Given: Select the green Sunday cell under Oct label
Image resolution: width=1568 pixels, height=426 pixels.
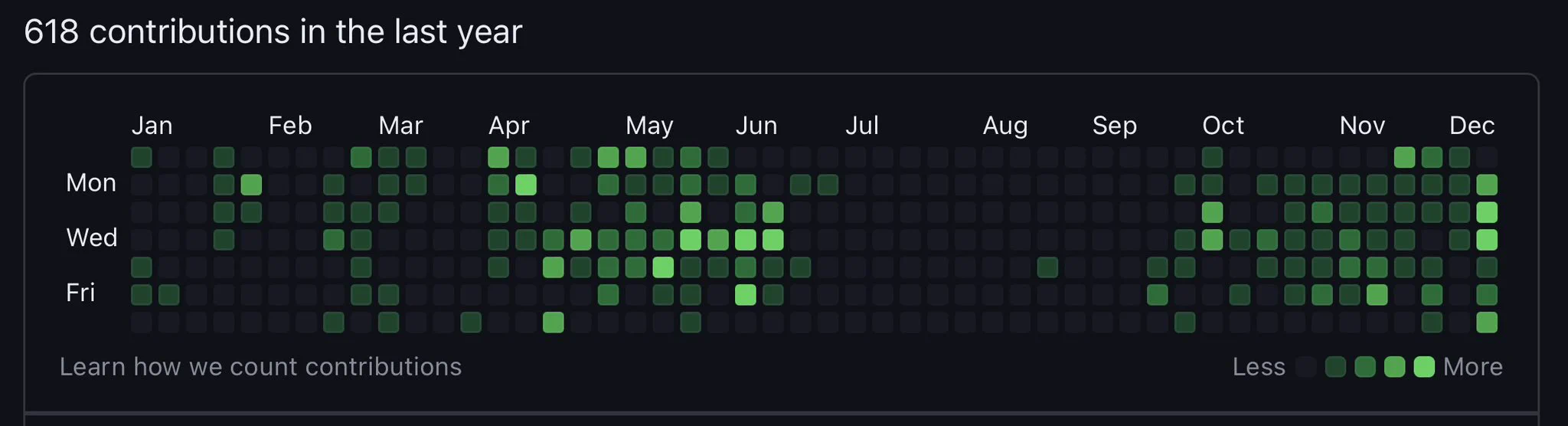Looking at the screenshot, I should click(x=1213, y=157).
